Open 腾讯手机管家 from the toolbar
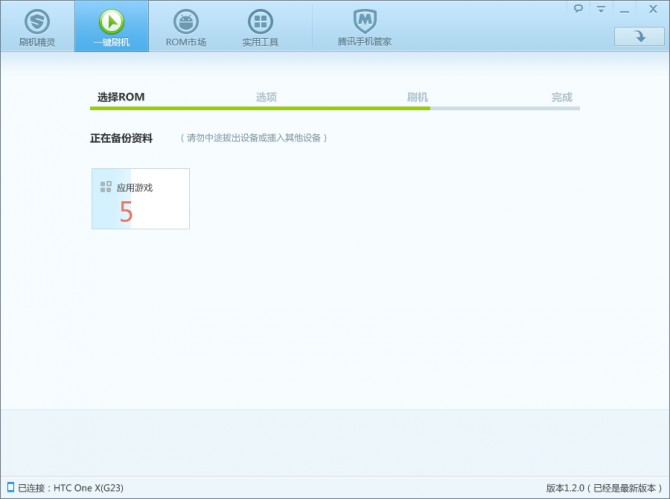Screen dimensions: 670x499 click(x=364, y=26)
